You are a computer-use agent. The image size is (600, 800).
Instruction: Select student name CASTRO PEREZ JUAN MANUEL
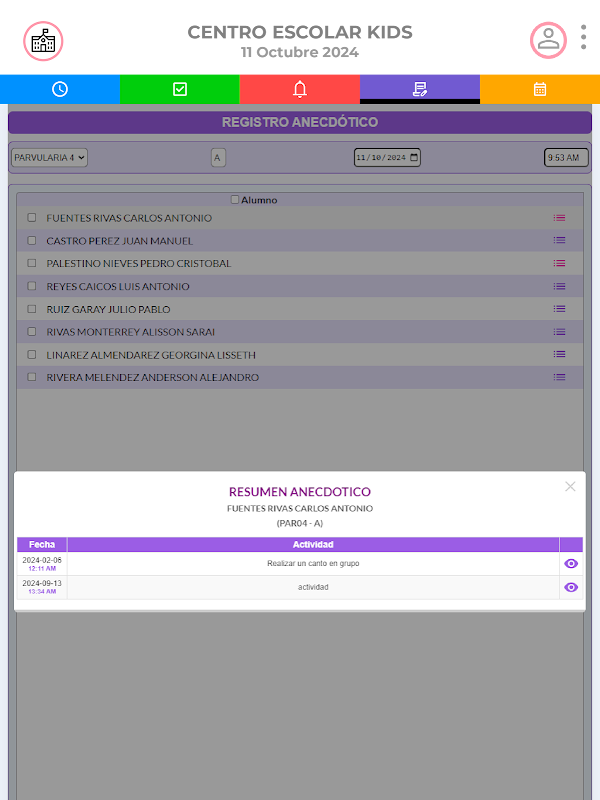tap(119, 241)
